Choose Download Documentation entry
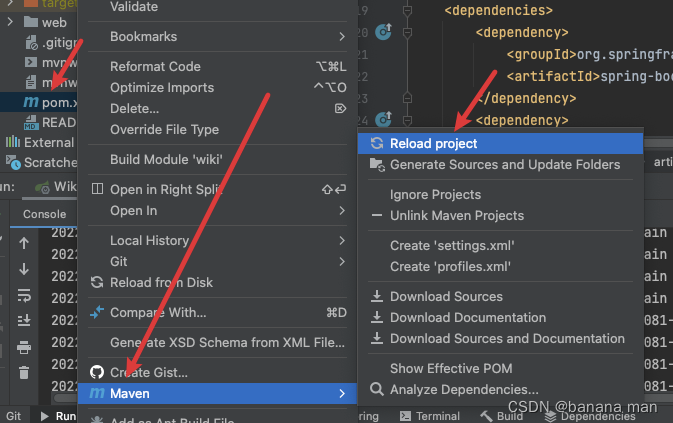This screenshot has height=423, width=673. point(500,317)
